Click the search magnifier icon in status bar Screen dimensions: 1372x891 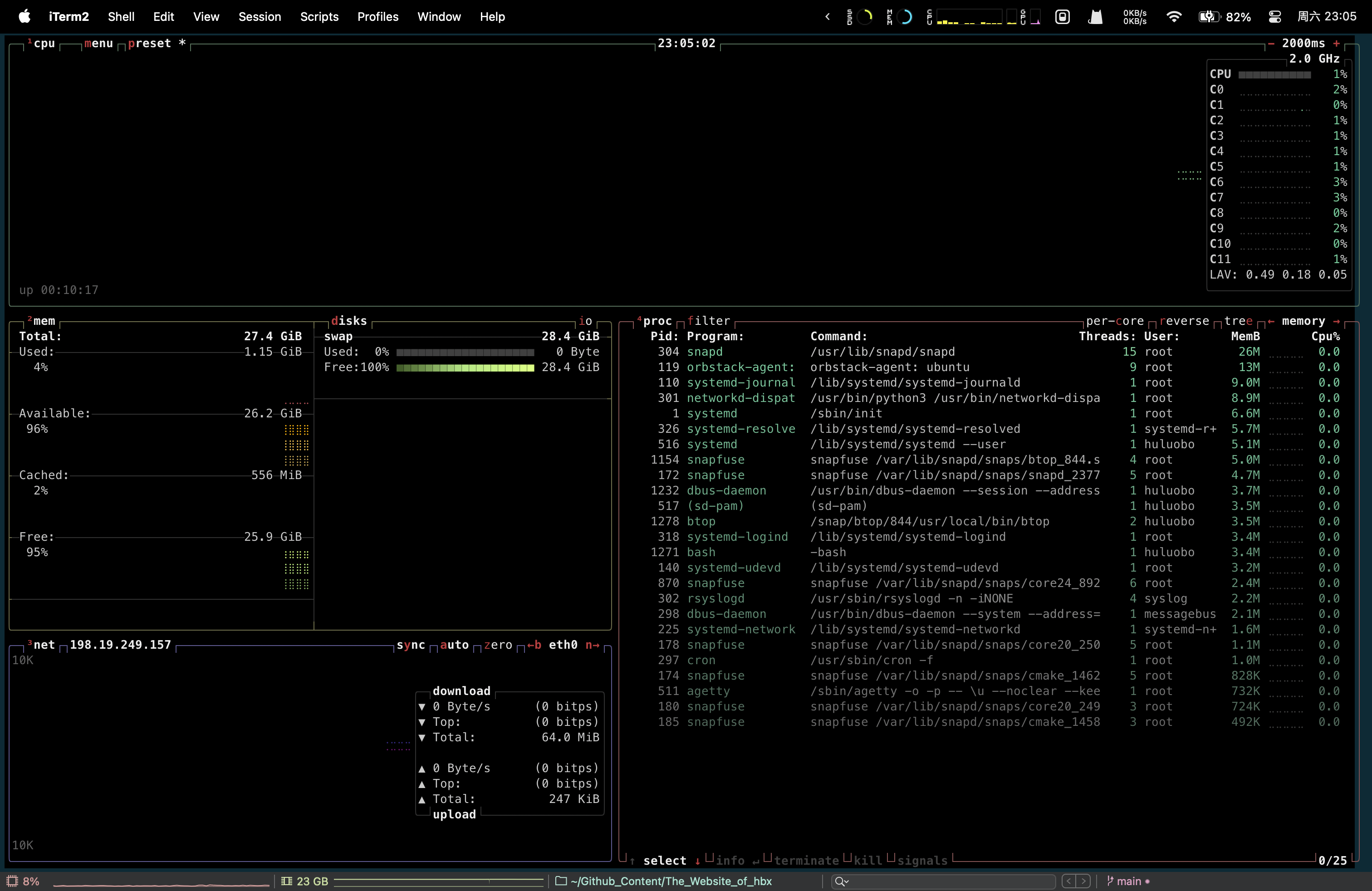pyautogui.click(x=841, y=881)
